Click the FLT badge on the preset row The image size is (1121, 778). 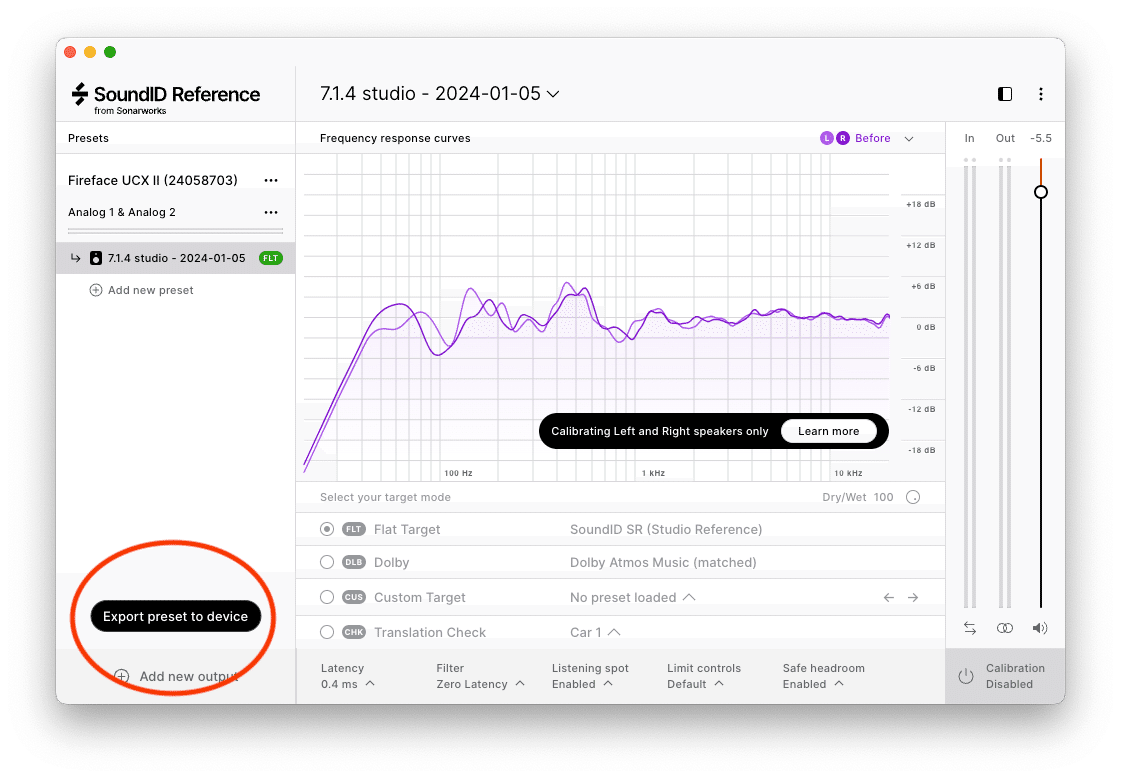click(x=271, y=258)
